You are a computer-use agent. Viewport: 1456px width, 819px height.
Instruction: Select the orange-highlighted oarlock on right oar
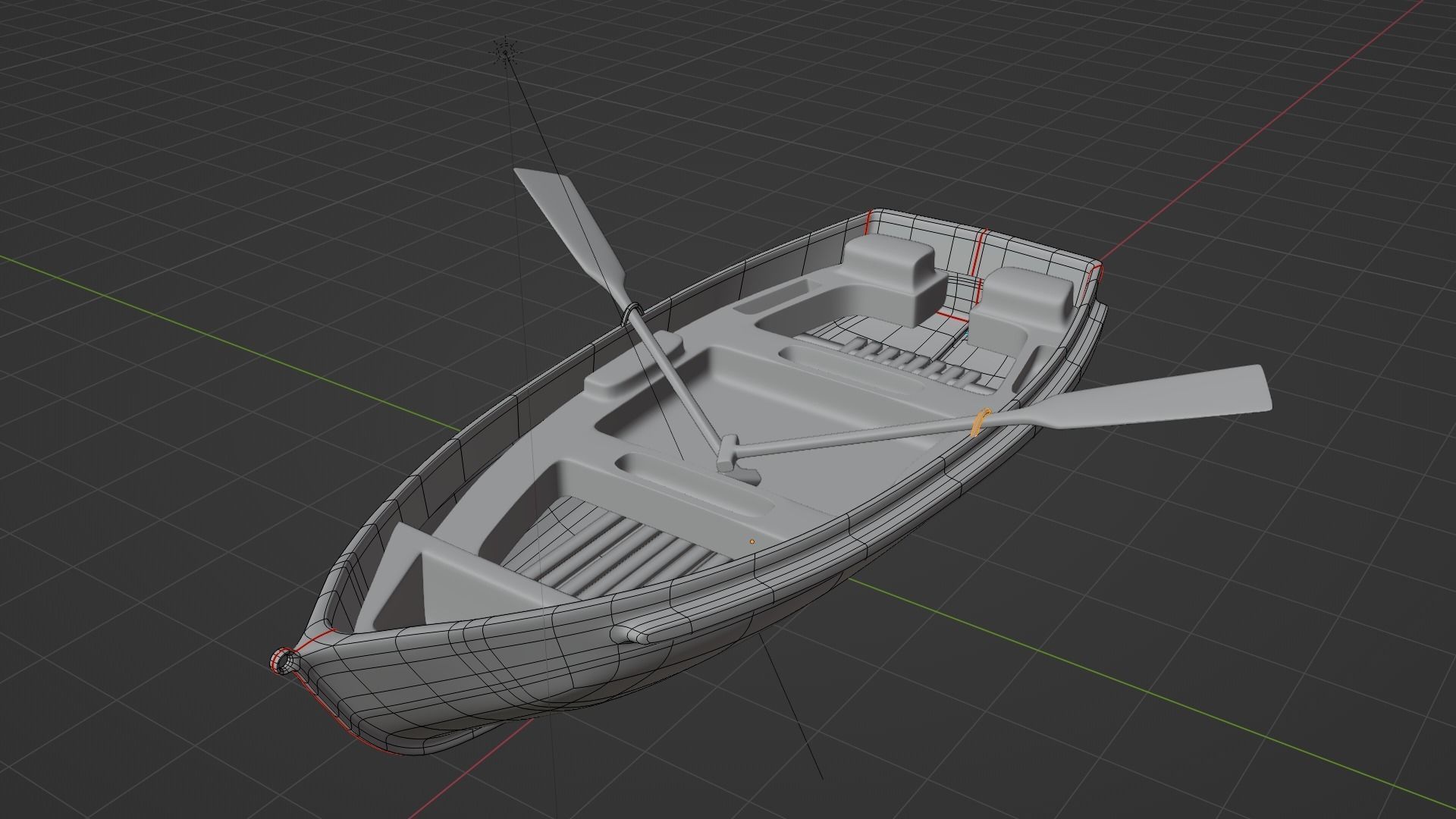tap(980, 422)
